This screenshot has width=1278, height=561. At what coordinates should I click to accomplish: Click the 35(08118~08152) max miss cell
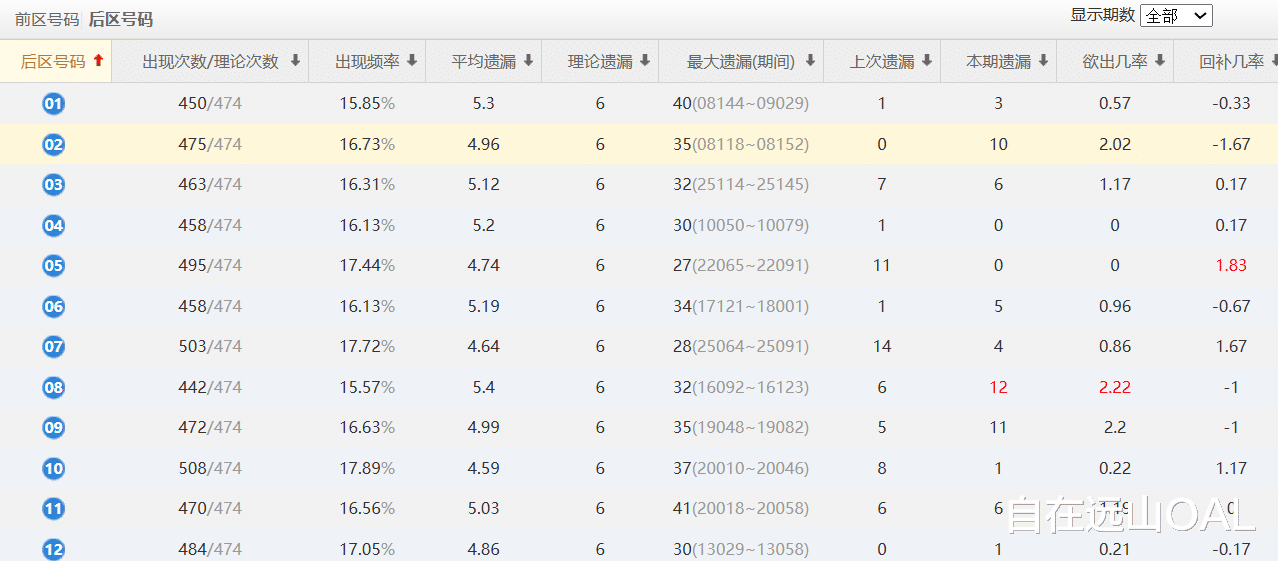tap(741, 144)
